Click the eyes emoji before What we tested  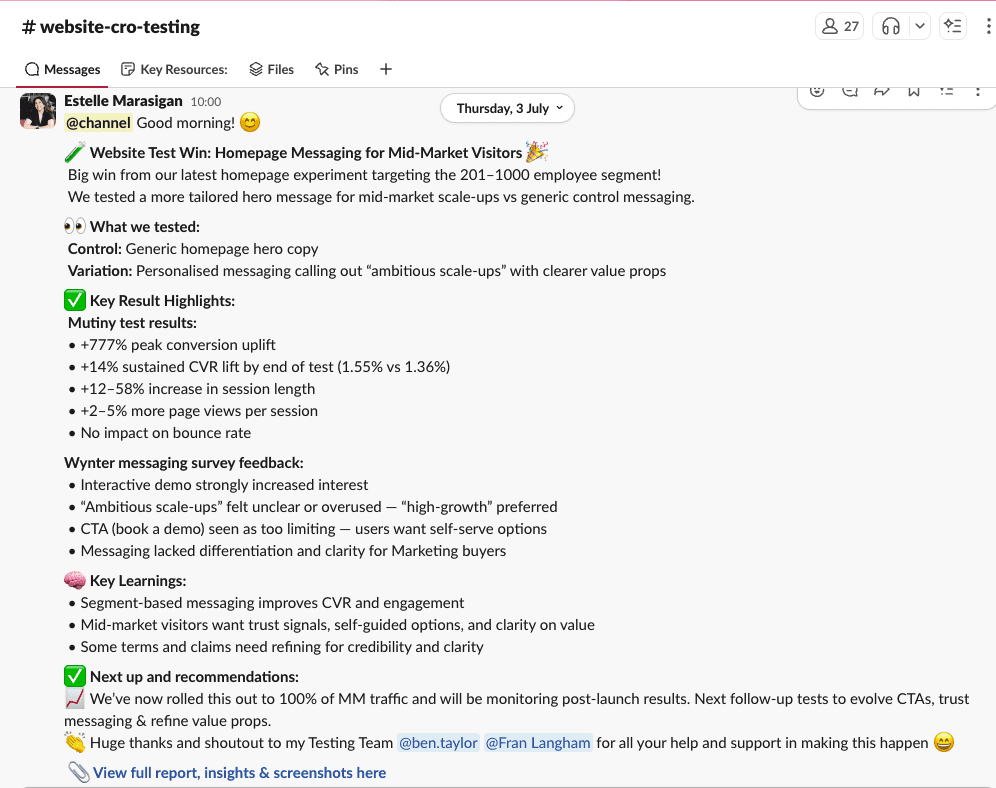[x=74, y=226]
